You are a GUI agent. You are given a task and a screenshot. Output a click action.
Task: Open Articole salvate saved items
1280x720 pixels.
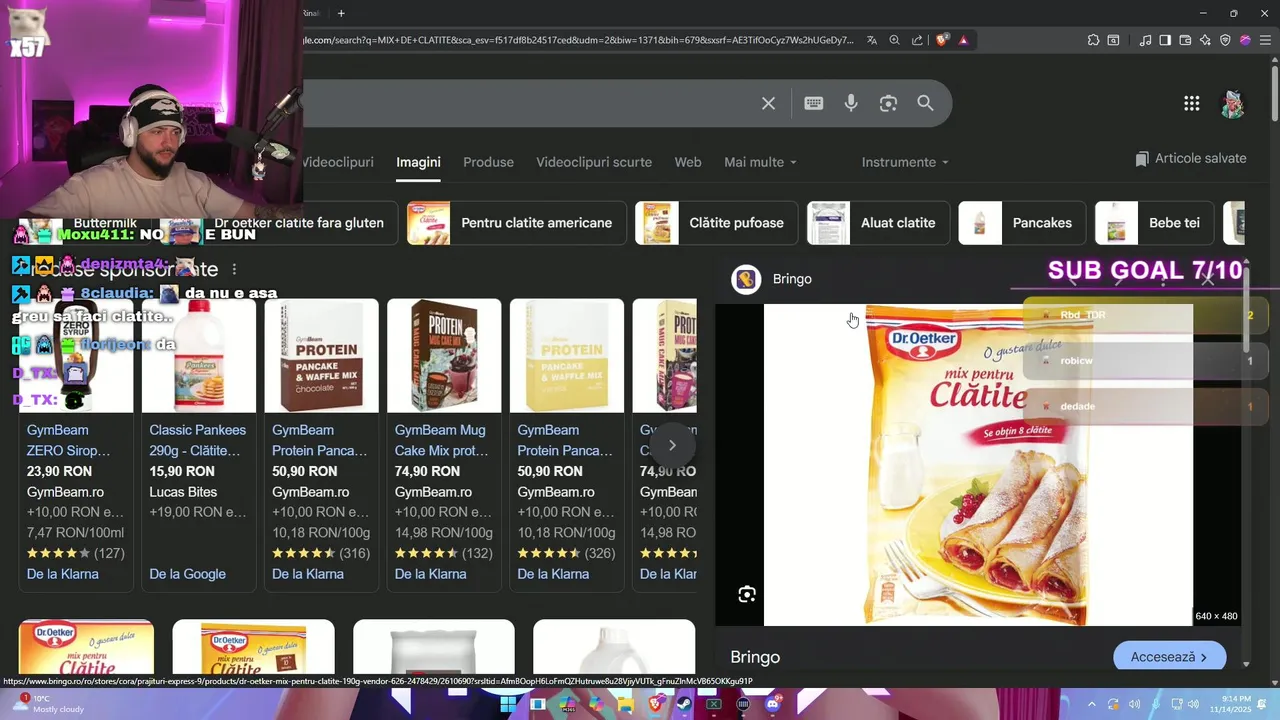point(1191,159)
